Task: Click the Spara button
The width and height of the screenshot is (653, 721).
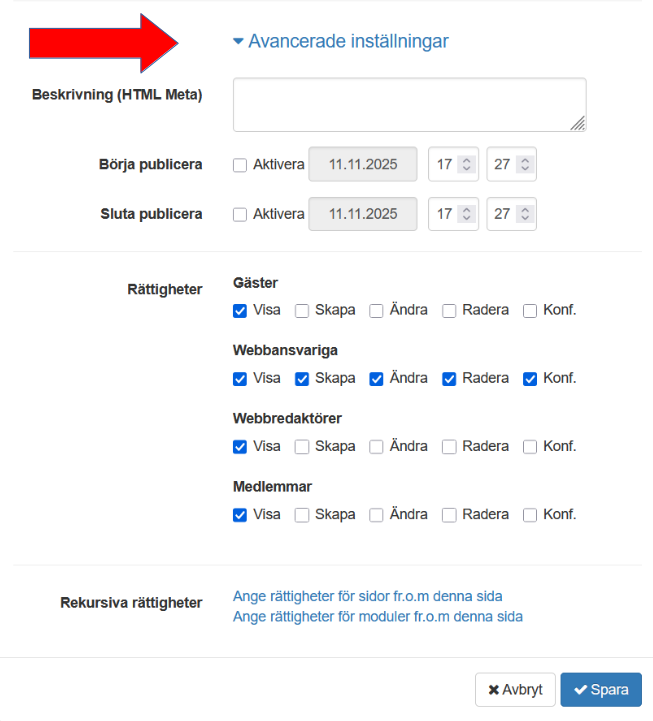Action: click(x=601, y=689)
